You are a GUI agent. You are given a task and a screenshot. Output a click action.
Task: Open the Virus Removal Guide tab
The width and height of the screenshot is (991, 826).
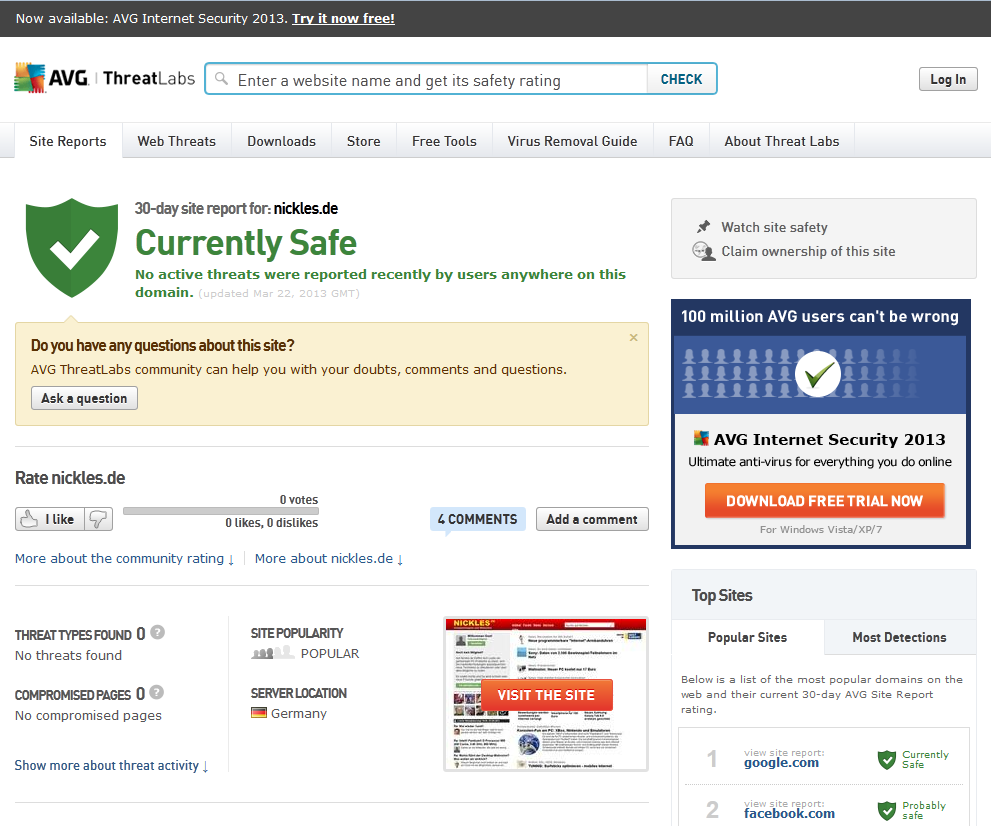point(573,141)
